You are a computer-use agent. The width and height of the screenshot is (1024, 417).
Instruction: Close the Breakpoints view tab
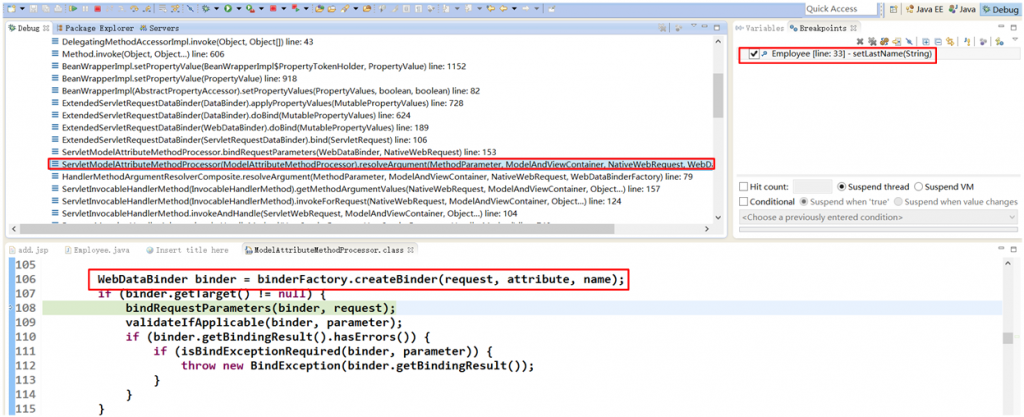853,28
